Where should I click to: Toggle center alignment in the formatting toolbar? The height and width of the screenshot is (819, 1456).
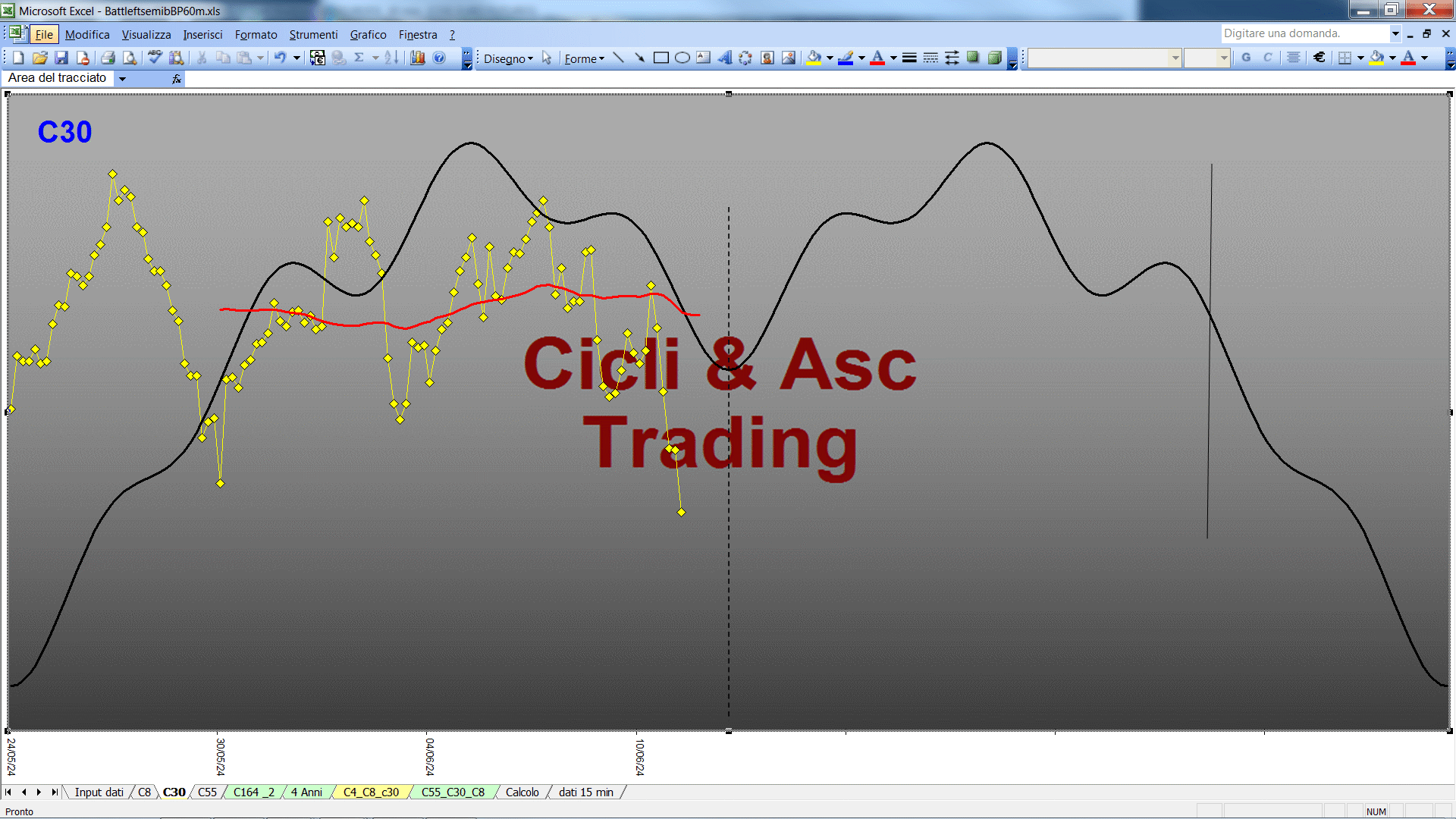1294,58
